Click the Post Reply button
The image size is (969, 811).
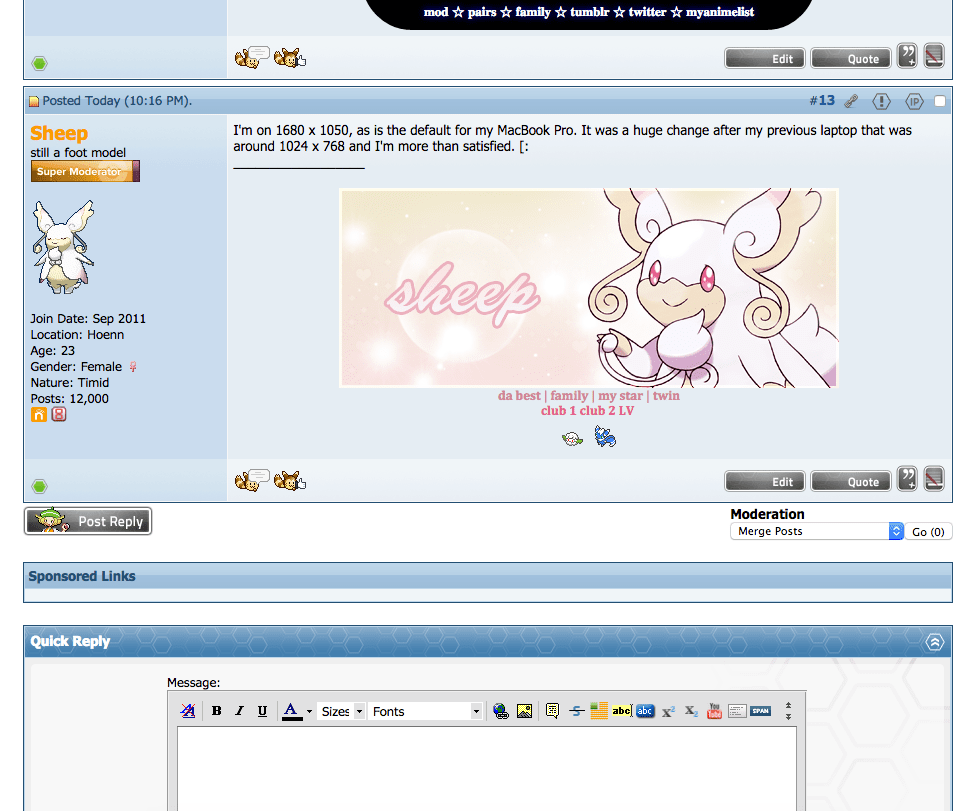(88, 521)
